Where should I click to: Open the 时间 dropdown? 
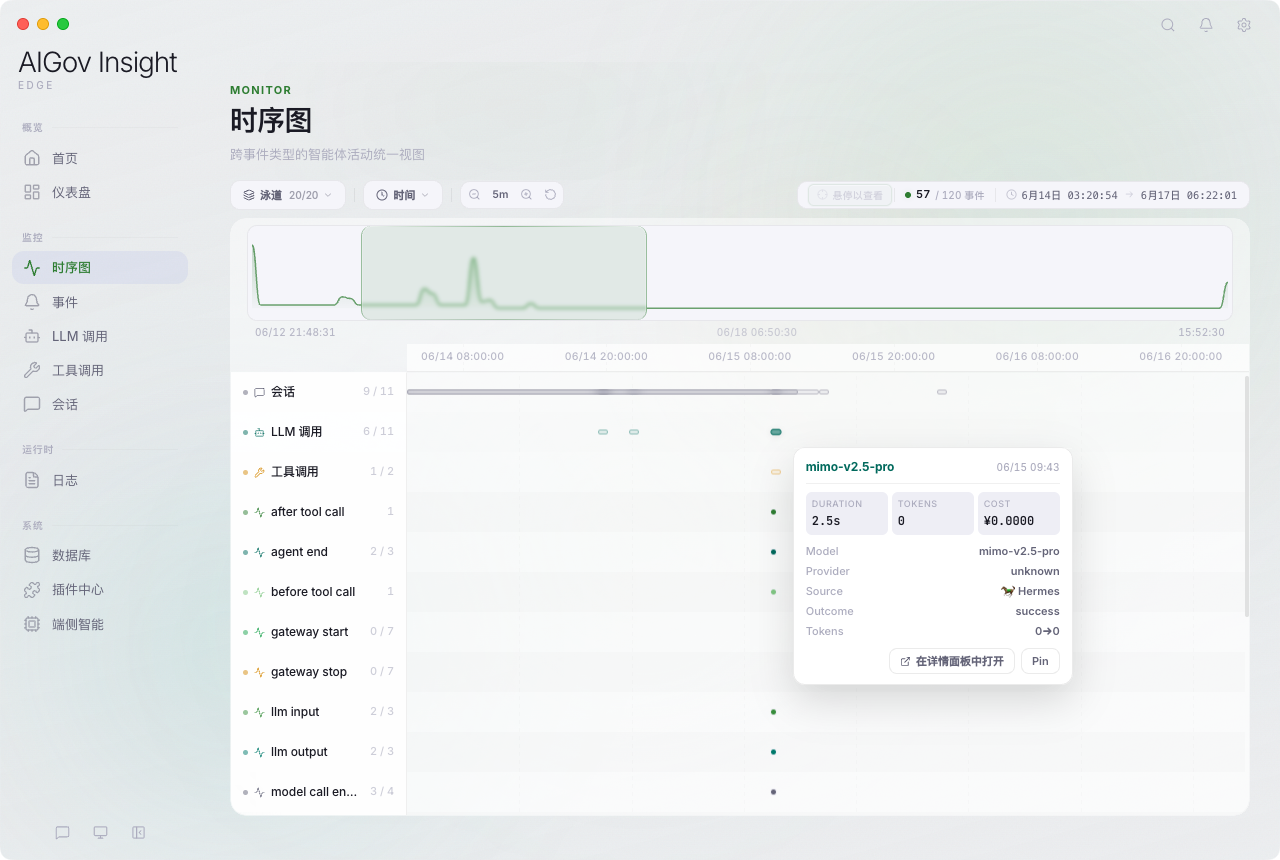point(403,195)
